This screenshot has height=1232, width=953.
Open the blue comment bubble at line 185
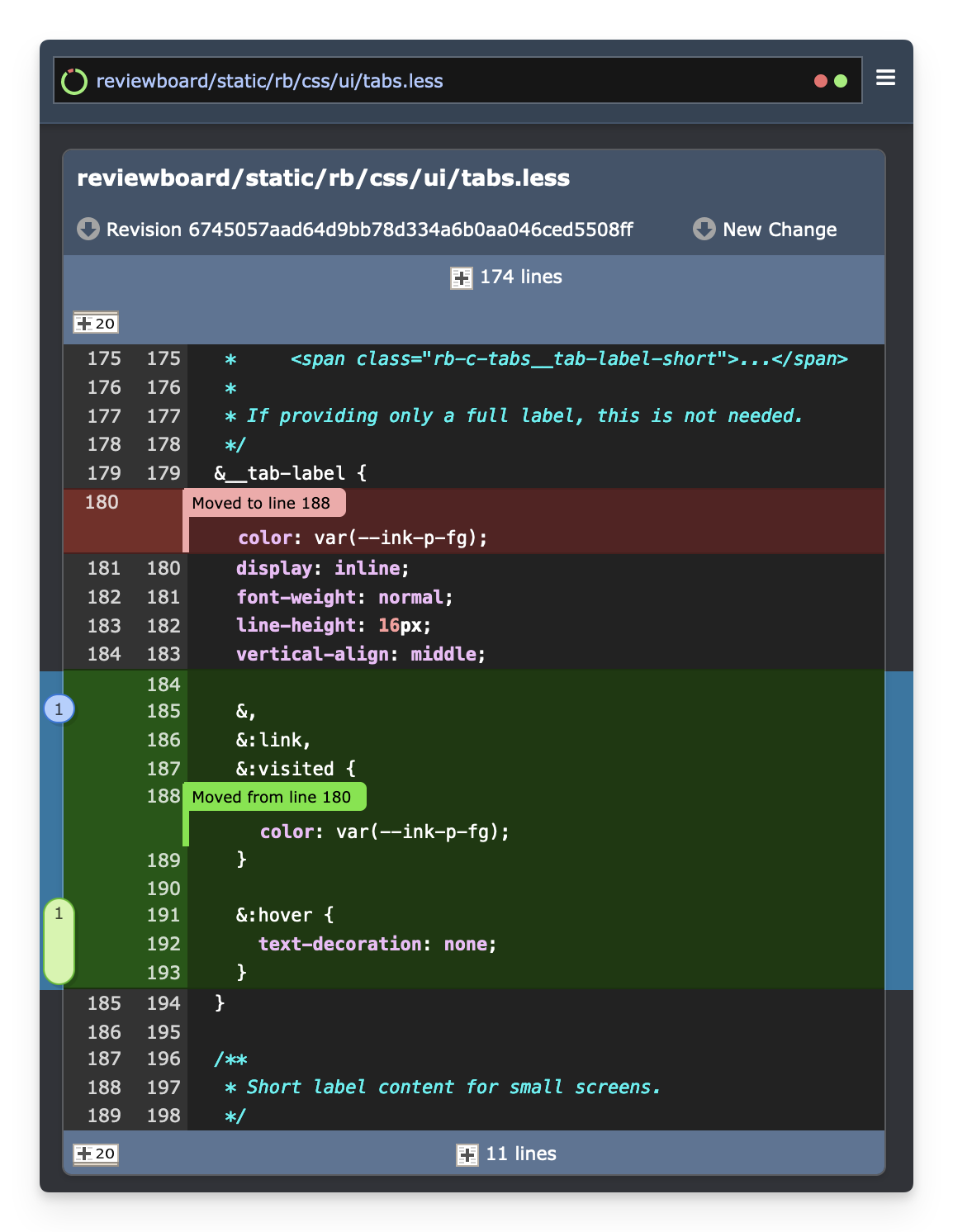[59, 708]
